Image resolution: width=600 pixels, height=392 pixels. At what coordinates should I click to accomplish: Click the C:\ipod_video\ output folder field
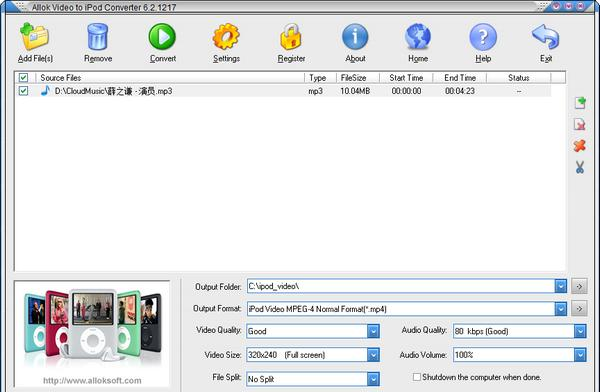tap(401, 286)
